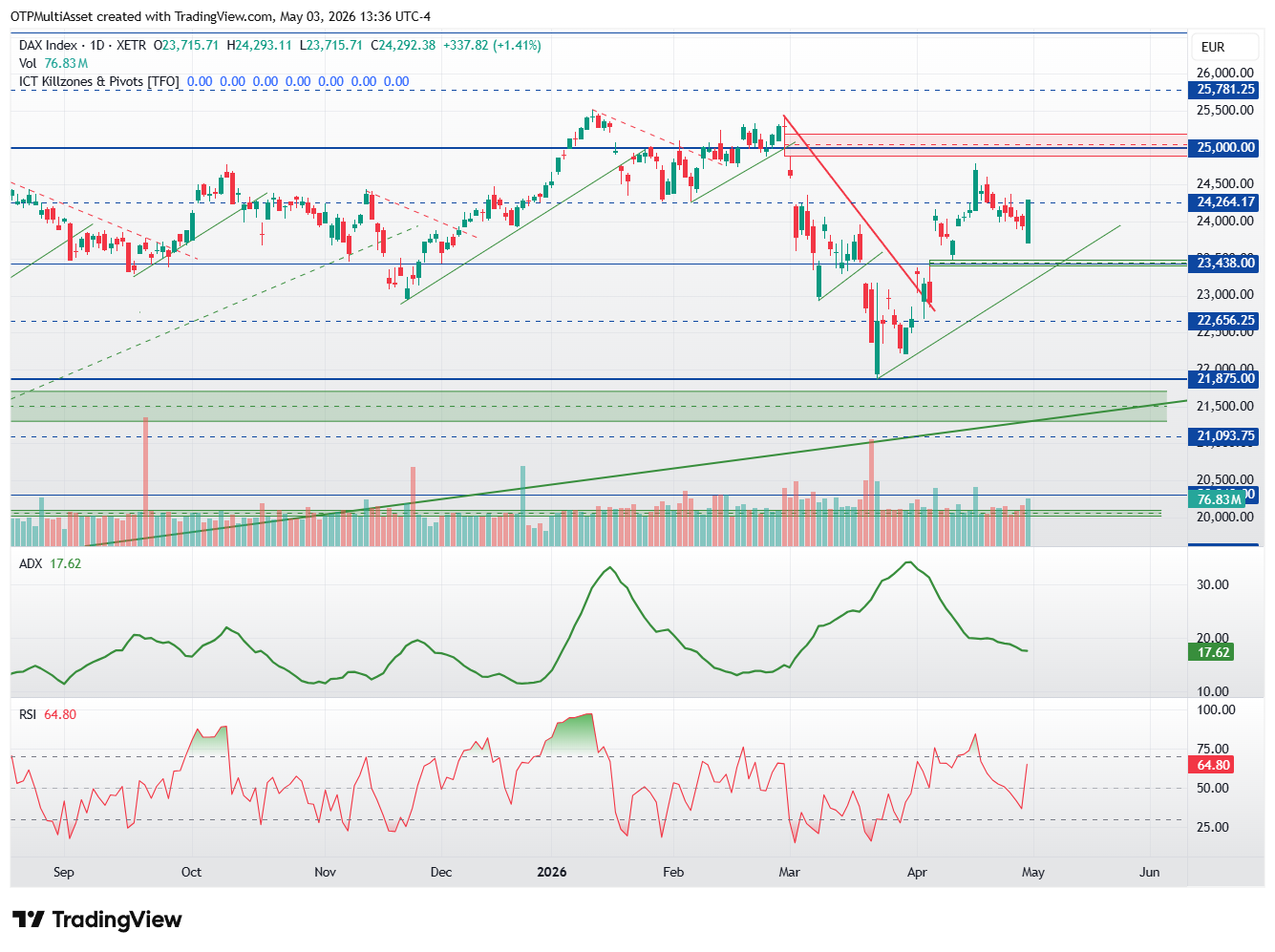Click the 25,781.25 pivot price label
This screenshot has height=952, width=1275.
click(x=1226, y=90)
